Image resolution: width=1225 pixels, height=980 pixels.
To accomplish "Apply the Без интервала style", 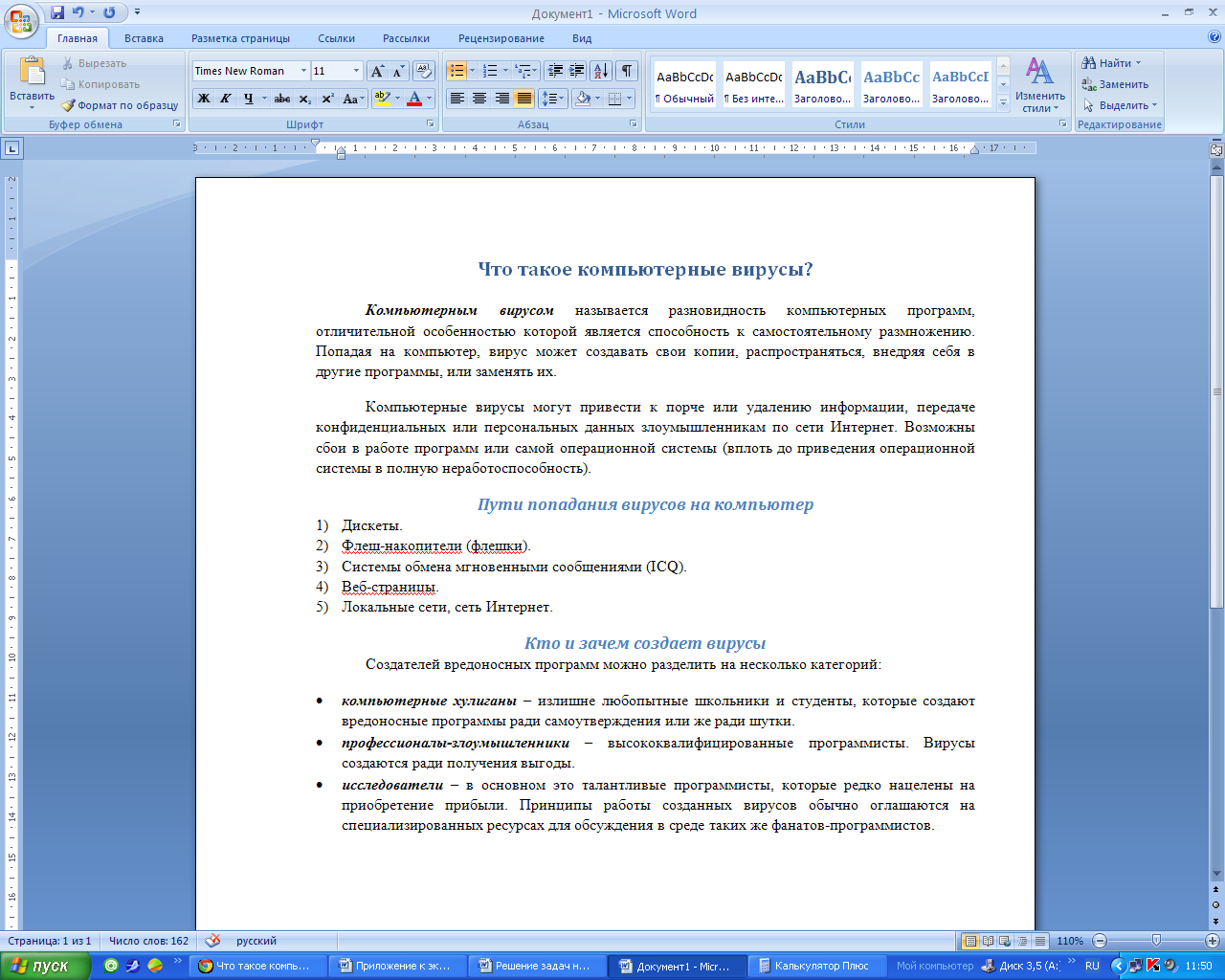I will (x=753, y=85).
